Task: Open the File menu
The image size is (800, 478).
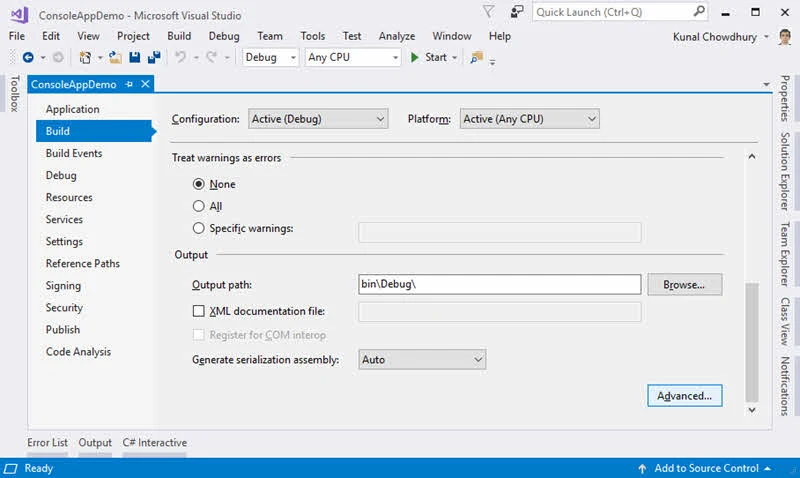Action: [x=17, y=36]
